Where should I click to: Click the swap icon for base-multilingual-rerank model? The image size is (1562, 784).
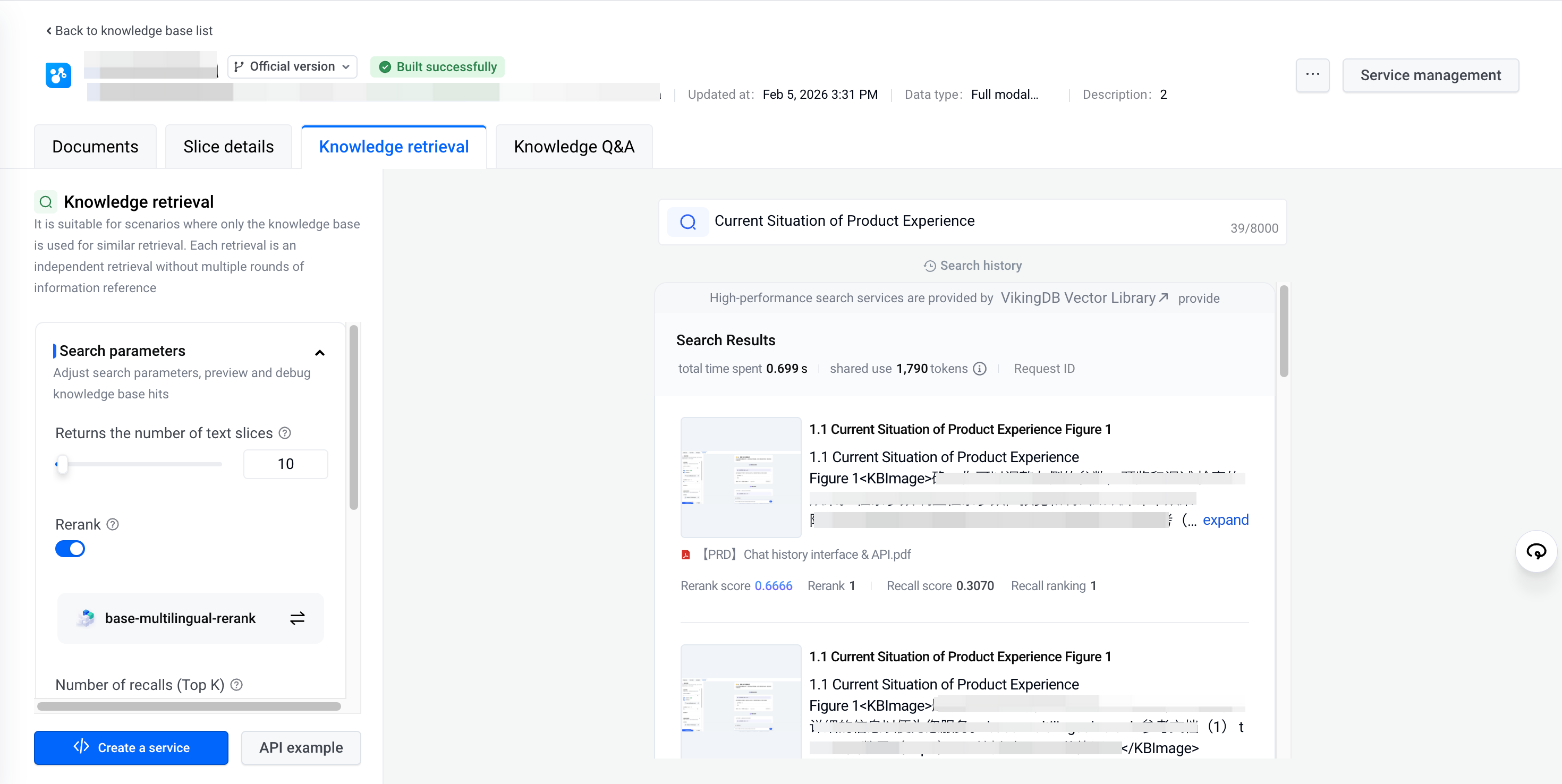pyautogui.click(x=297, y=618)
